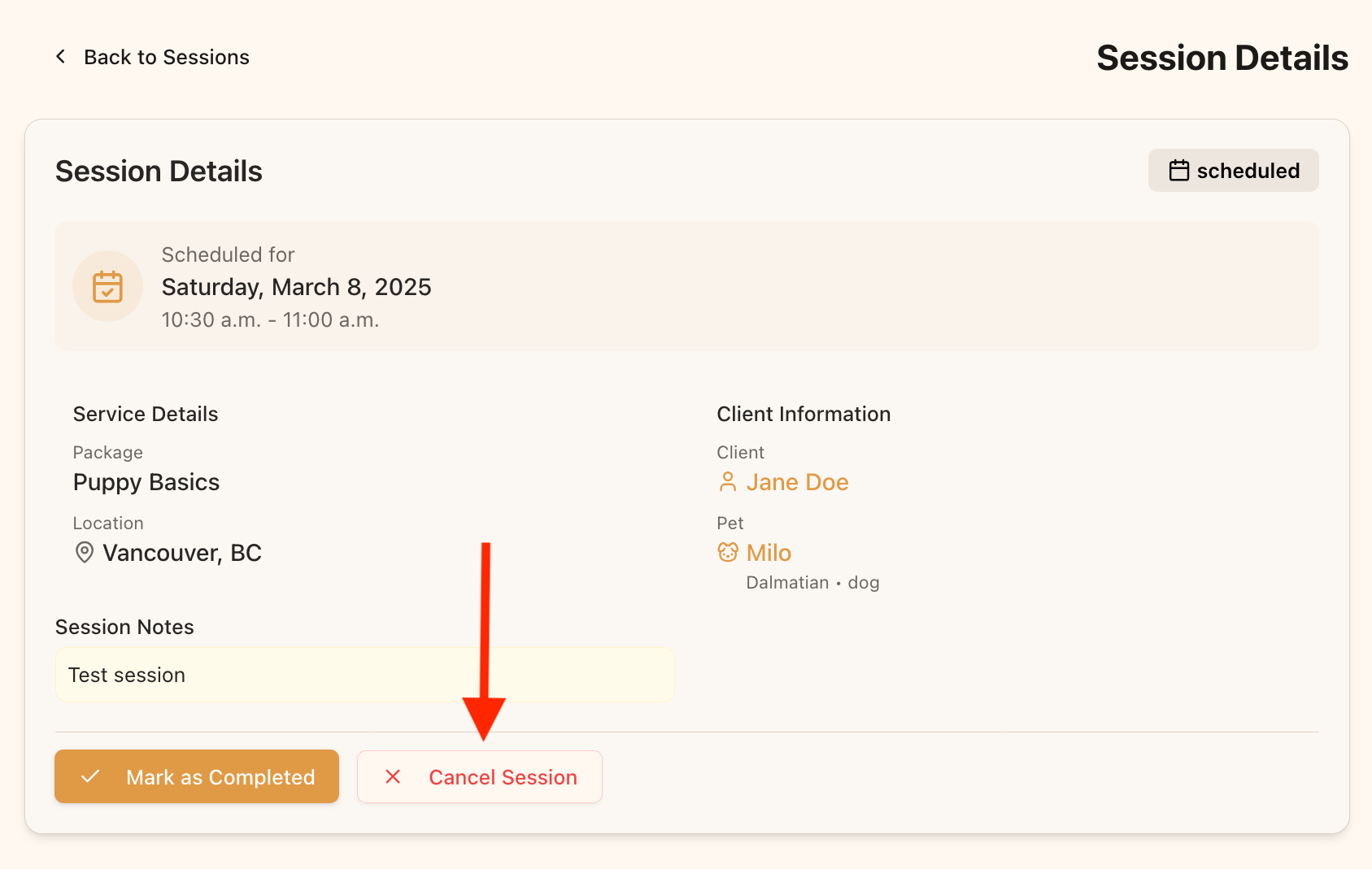Open Jane Doe's client profile

click(x=798, y=481)
